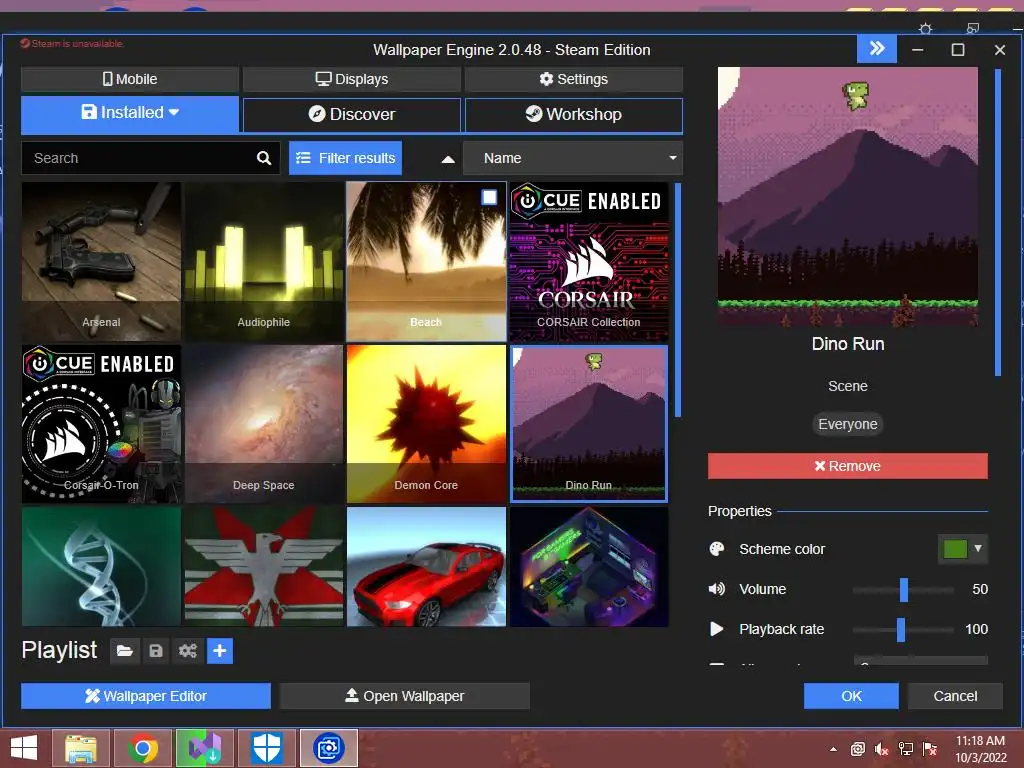
Task: Select the DNA helix wallpaper thumbnail
Action: 101,567
